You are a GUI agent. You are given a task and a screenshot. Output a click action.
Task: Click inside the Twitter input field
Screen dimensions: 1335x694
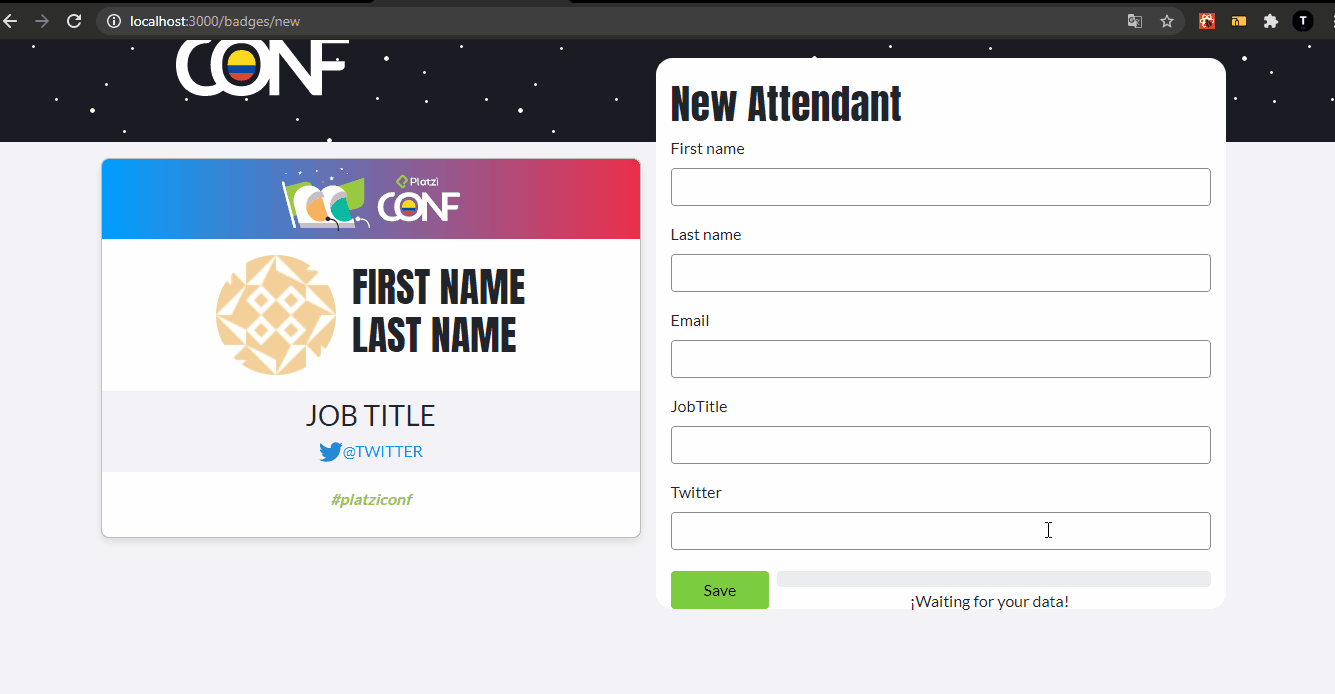[940, 531]
